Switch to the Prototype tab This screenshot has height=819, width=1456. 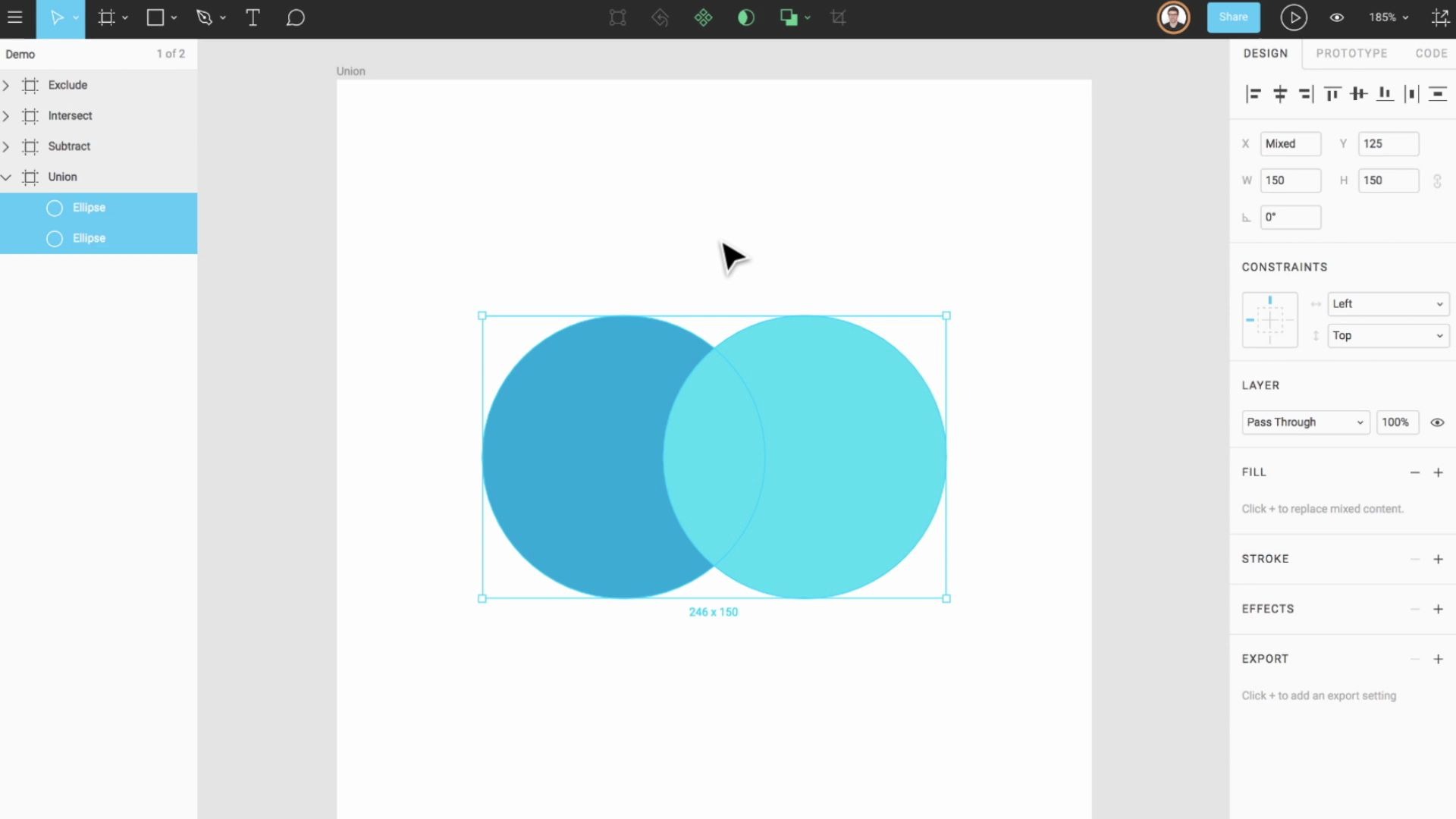pyautogui.click(x=1351, y=53)
